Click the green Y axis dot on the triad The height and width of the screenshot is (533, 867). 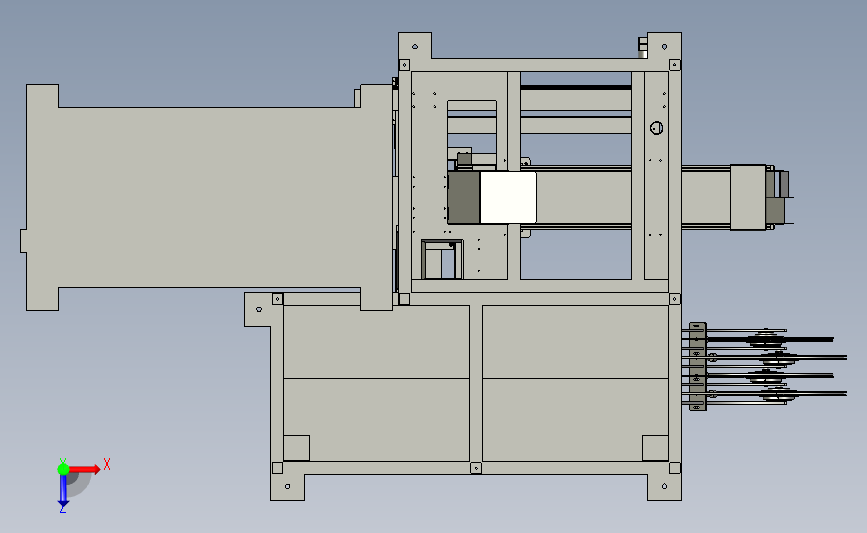click(x=63, y=469)
